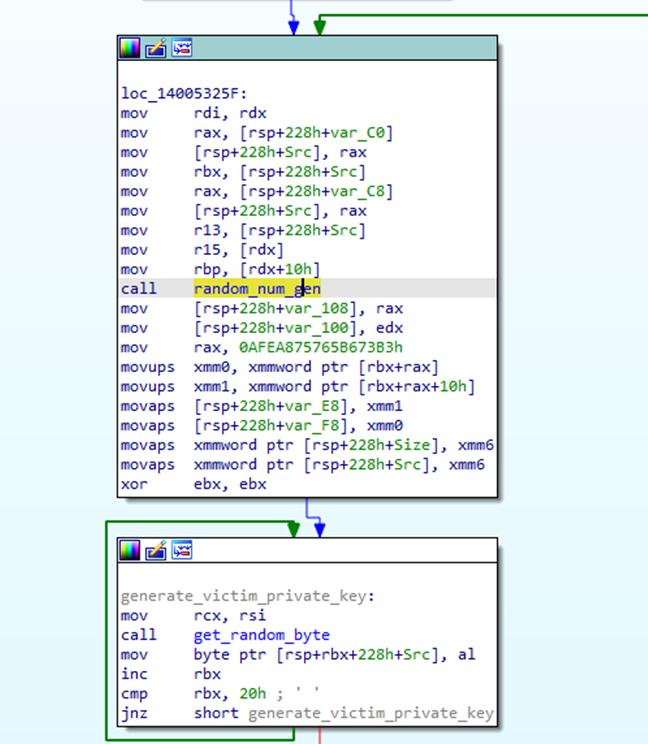
Task: Select the loc_14005325F label
Action: point(184,93)
